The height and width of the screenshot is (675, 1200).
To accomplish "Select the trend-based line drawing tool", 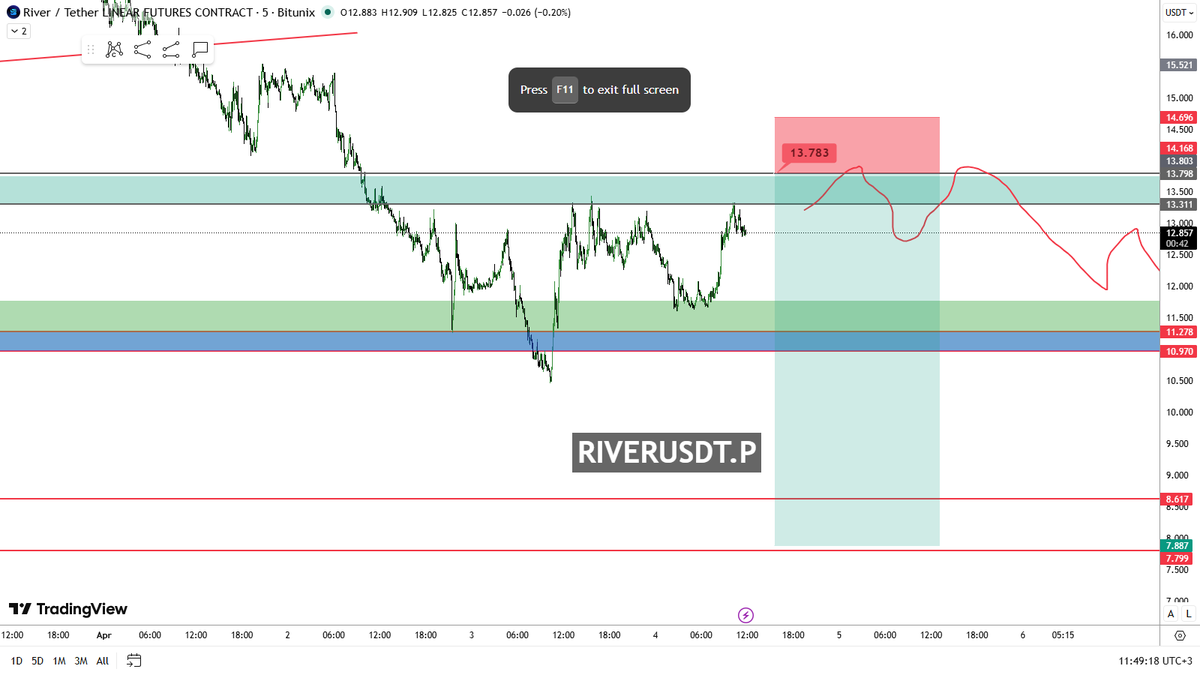I will pyautogui.click(x=170, y=48).
